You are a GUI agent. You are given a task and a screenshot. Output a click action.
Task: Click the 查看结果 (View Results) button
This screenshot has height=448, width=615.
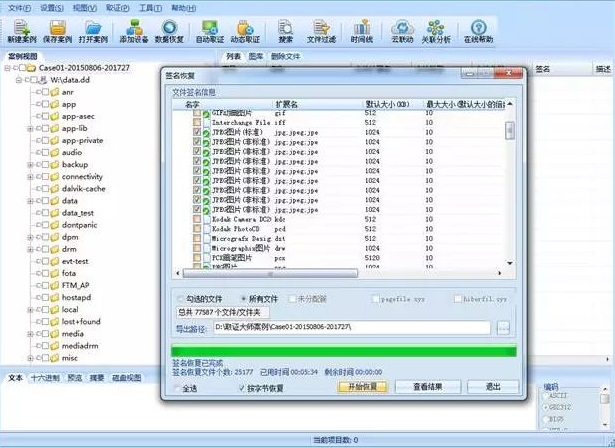(420, 386)
